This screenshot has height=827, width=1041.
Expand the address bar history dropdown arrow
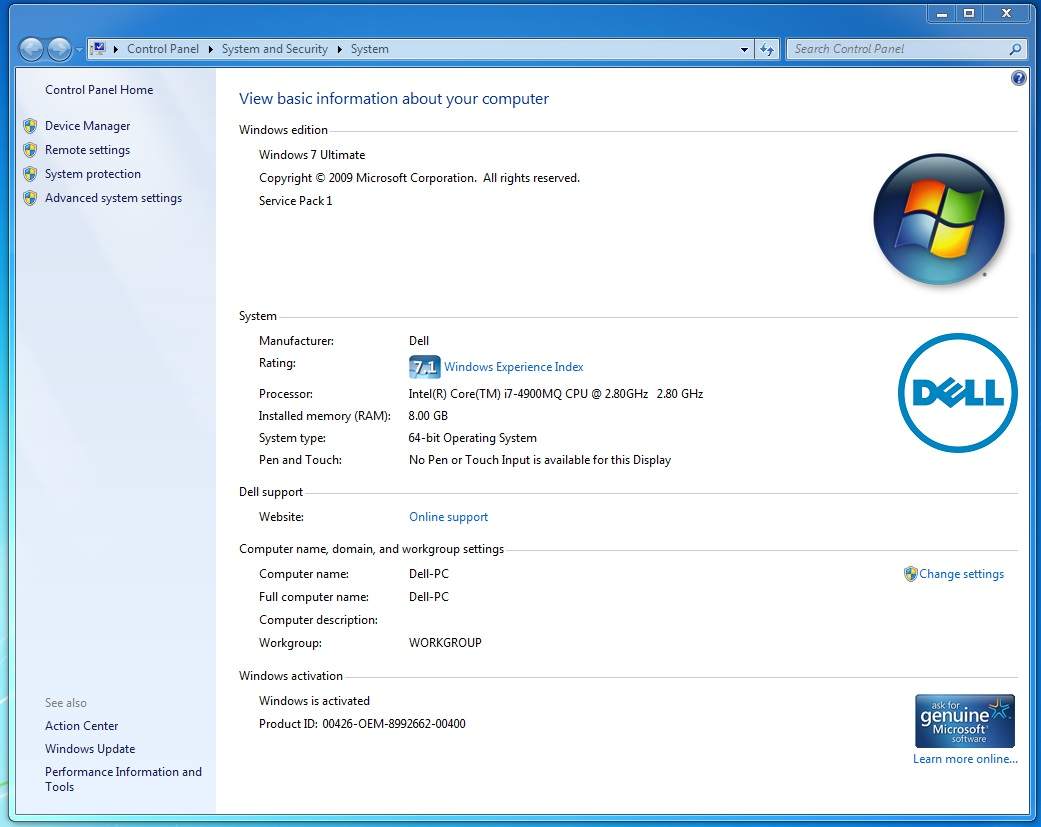(744, 49)
